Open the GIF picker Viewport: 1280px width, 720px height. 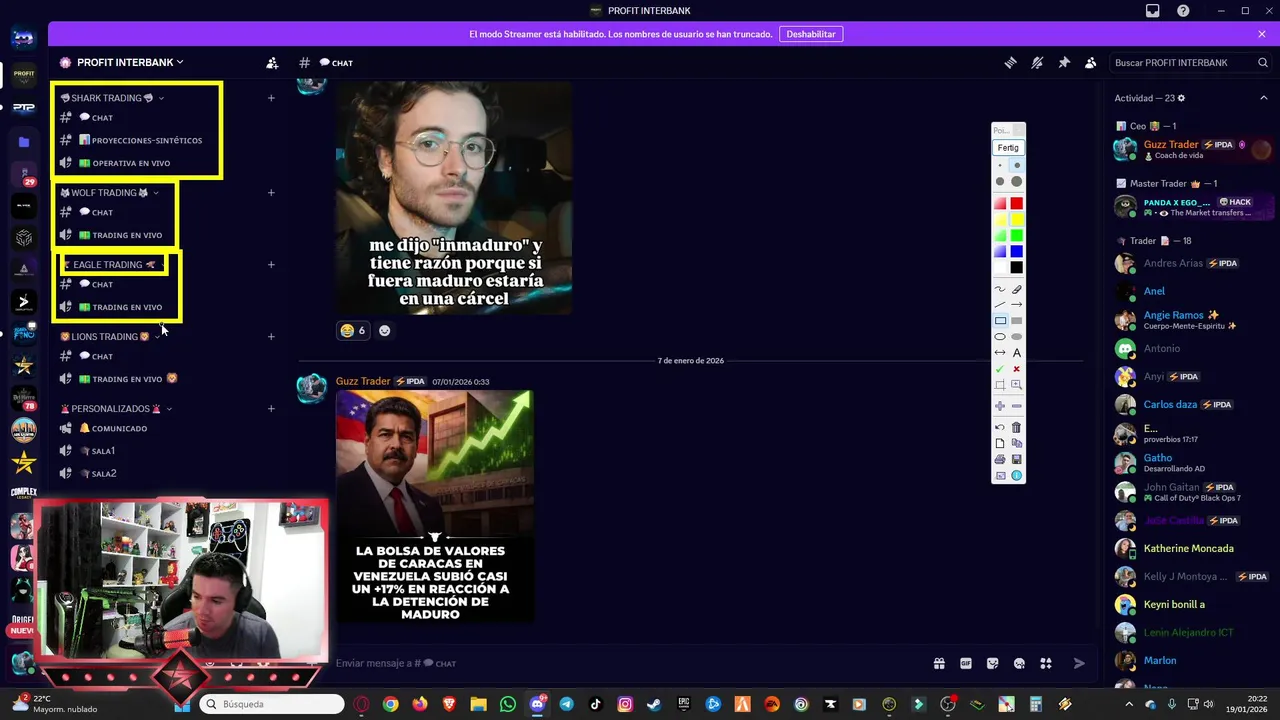(x=966, y=663)
